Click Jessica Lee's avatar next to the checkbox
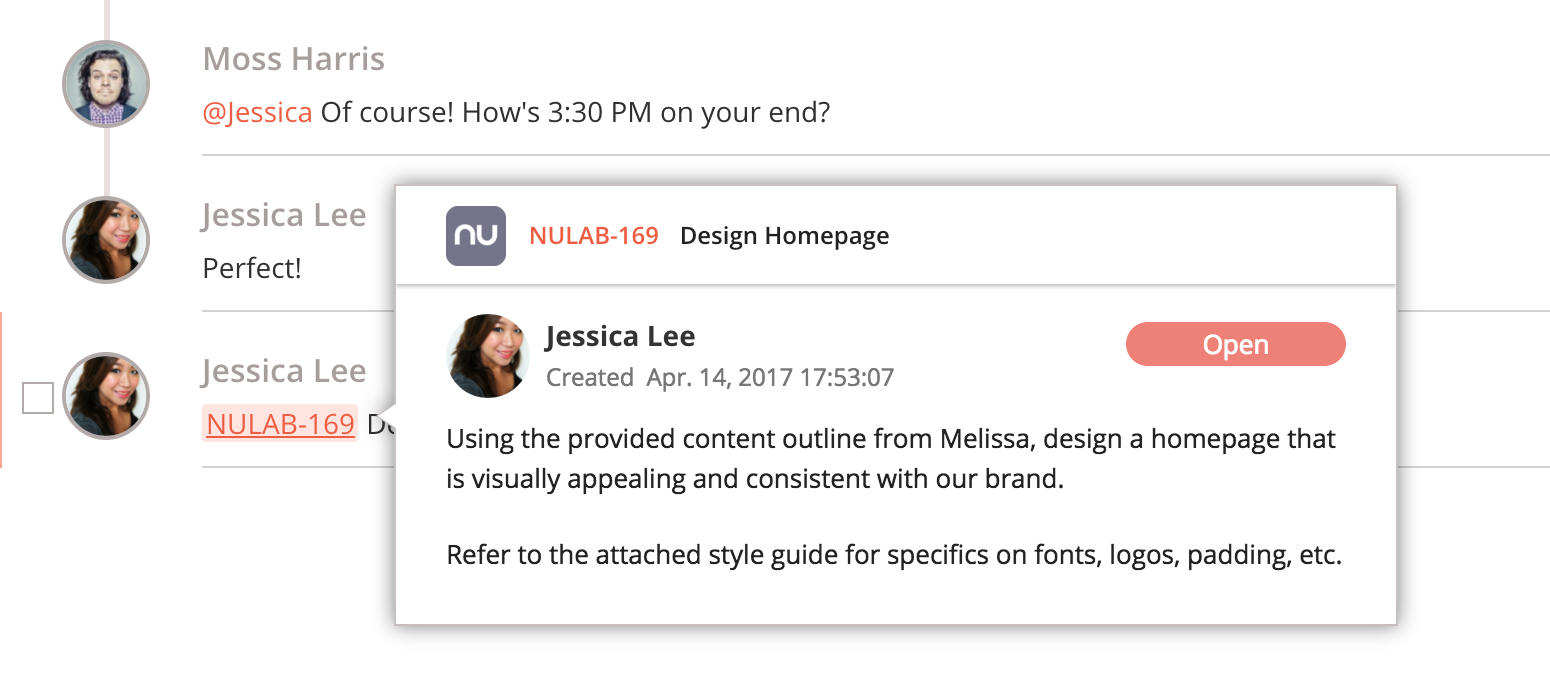The image size is (1550, 680). pyautogui.click(x=106, y=396)
